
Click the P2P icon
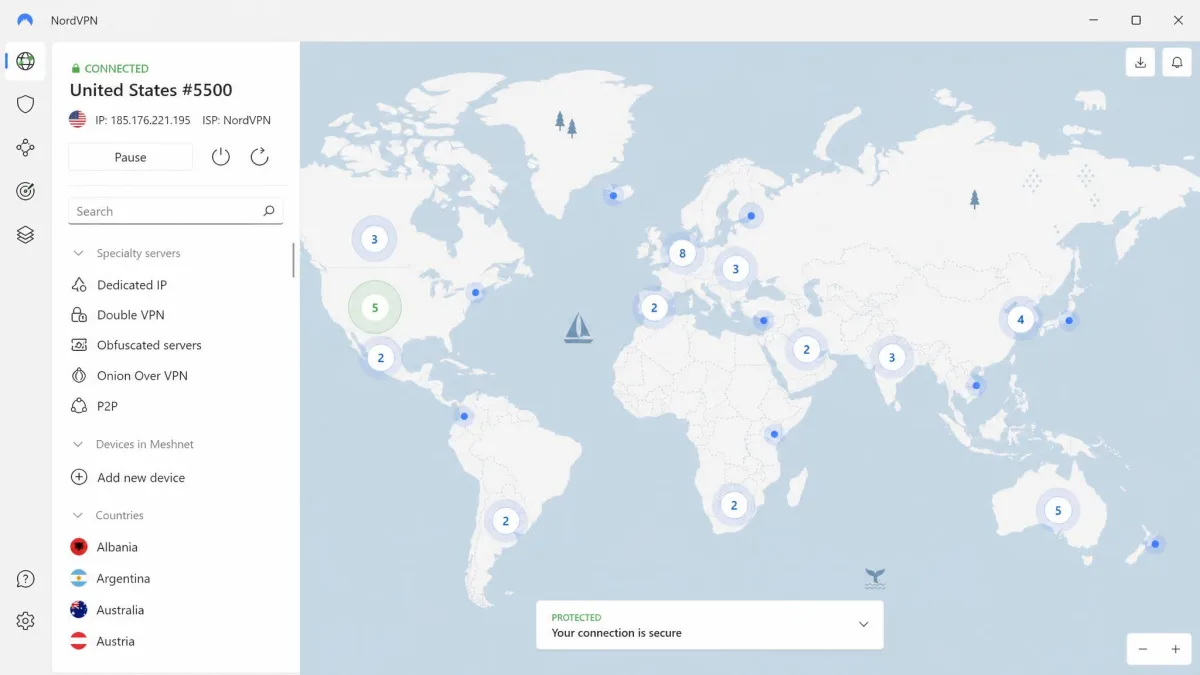pyautogui.click(x=79, y=406)
